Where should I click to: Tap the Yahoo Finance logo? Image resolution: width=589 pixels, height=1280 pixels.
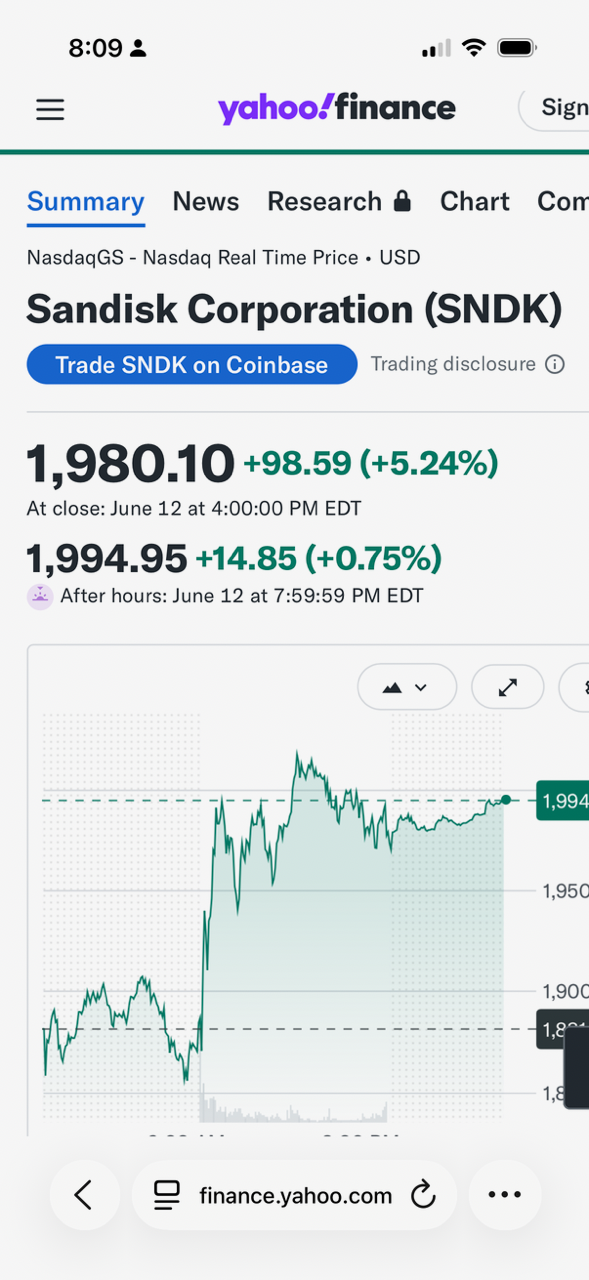[337, 108]
